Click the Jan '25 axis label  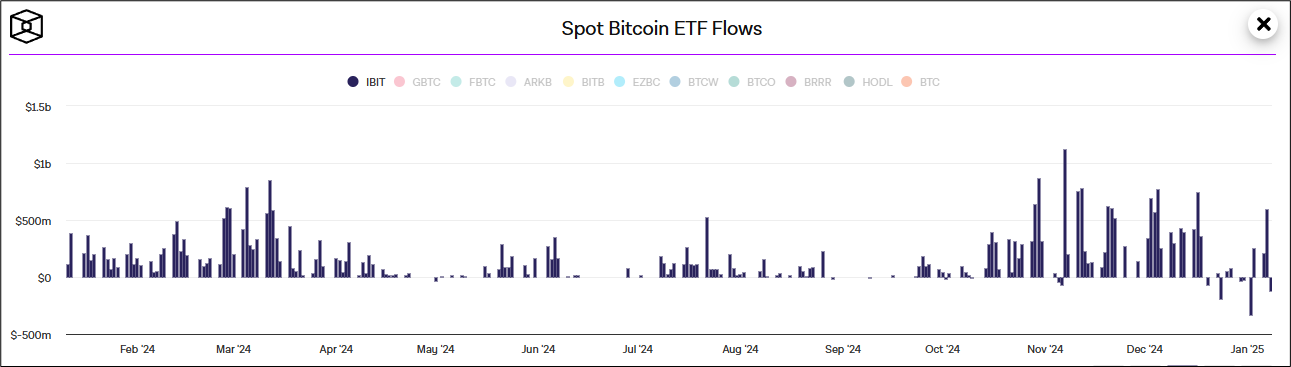click(1247, 349)
